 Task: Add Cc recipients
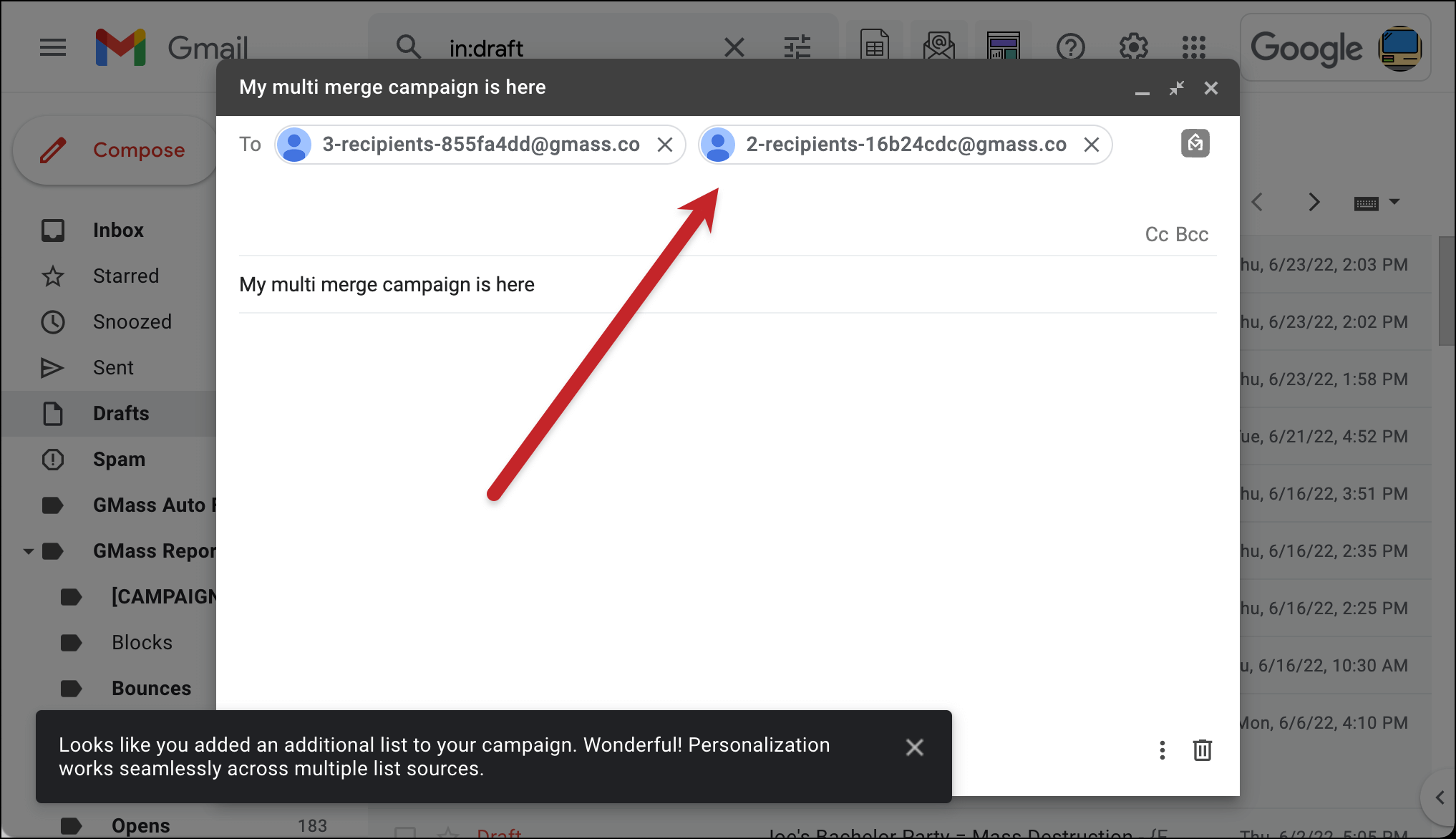click(1157, 235)
